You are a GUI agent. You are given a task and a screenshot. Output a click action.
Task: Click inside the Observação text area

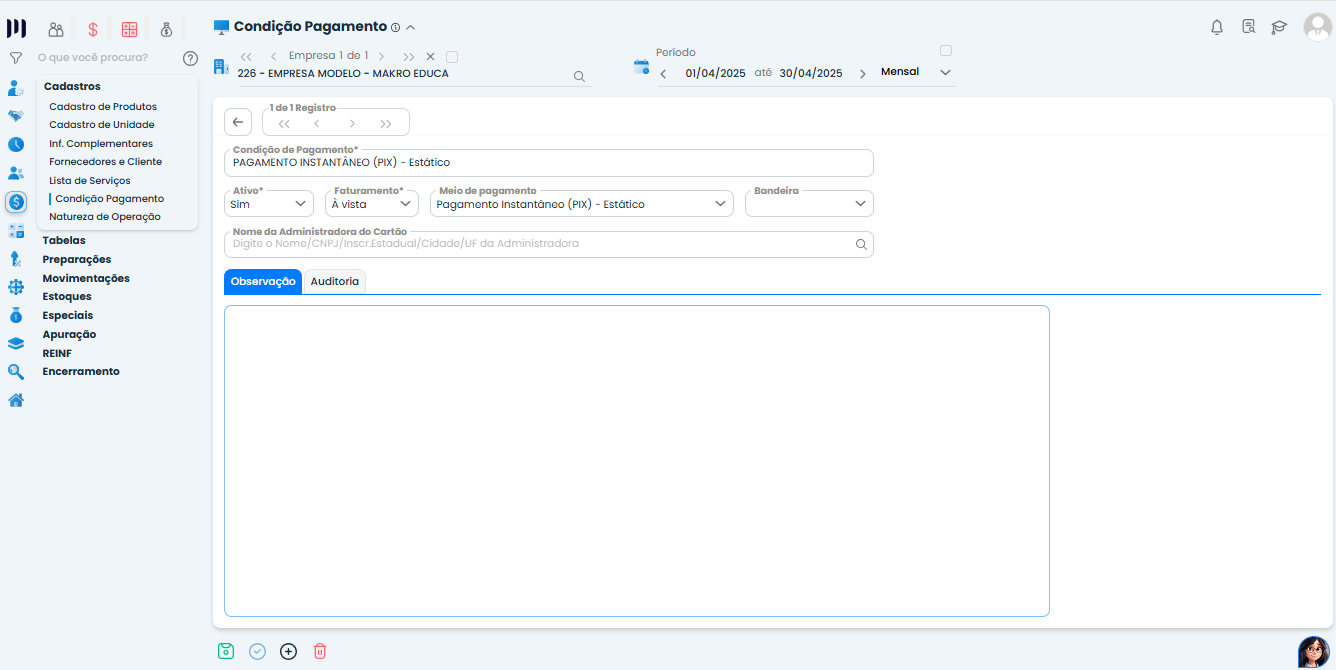(x=636, y=460)
